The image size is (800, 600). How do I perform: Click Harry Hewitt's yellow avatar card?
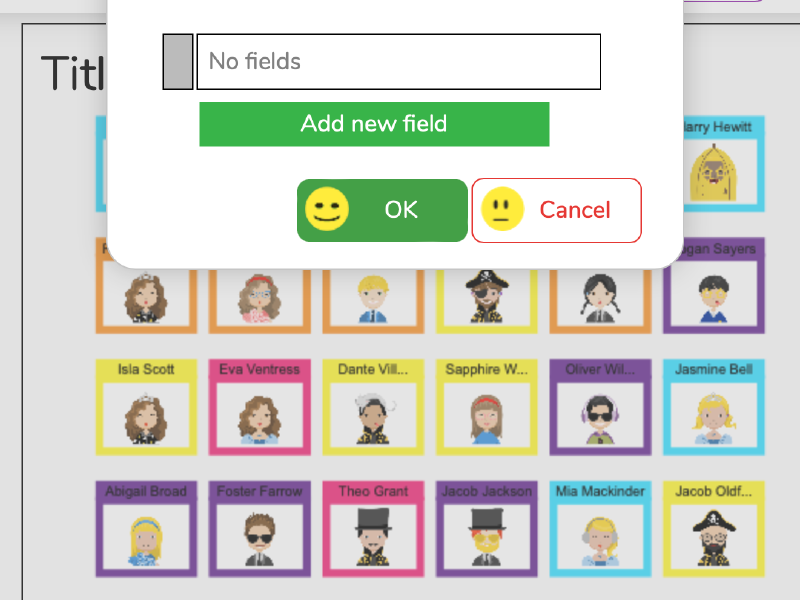tap(723, 164)
